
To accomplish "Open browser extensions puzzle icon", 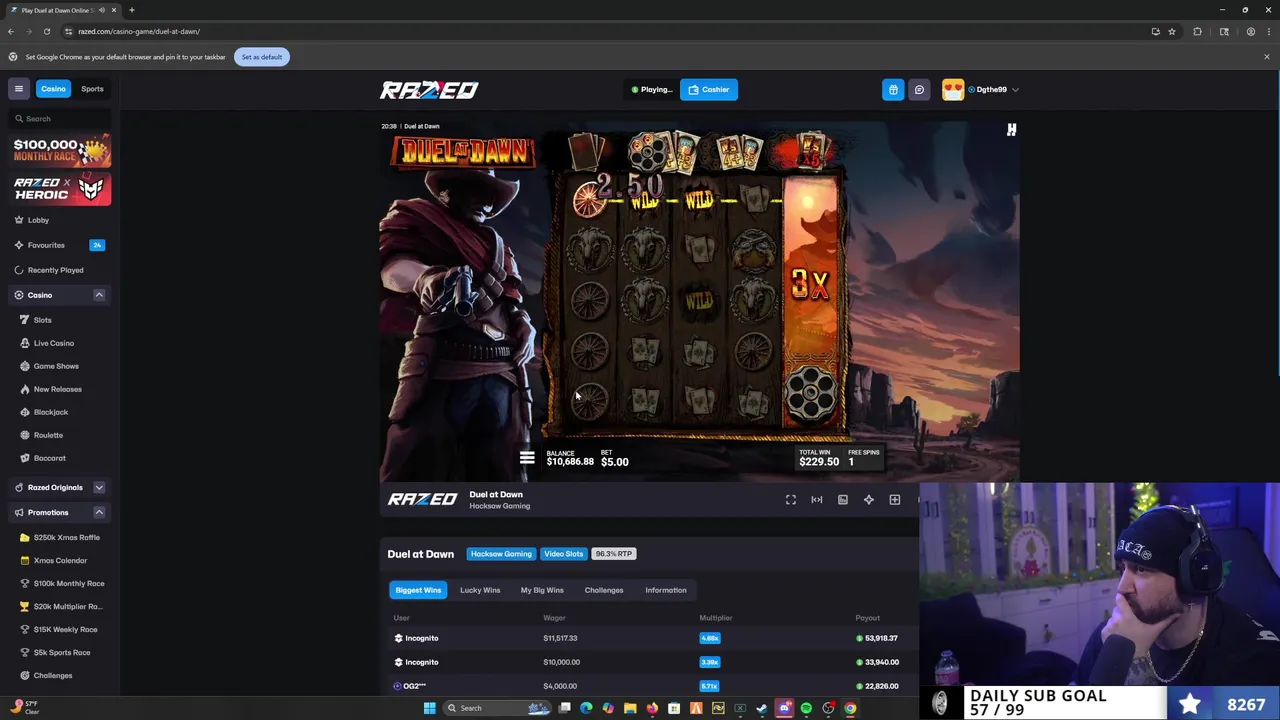I will [1197, 31].
